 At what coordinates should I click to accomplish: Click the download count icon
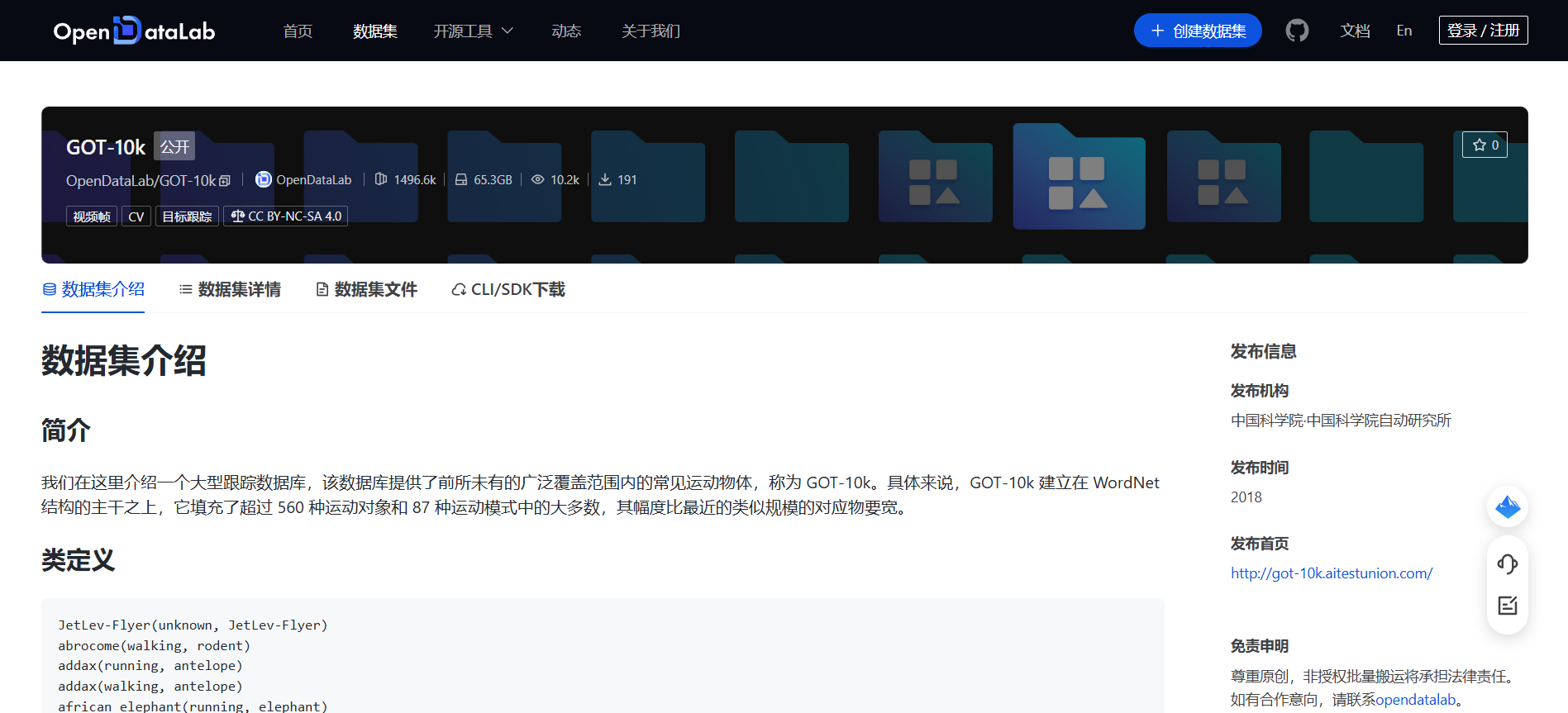605,179
